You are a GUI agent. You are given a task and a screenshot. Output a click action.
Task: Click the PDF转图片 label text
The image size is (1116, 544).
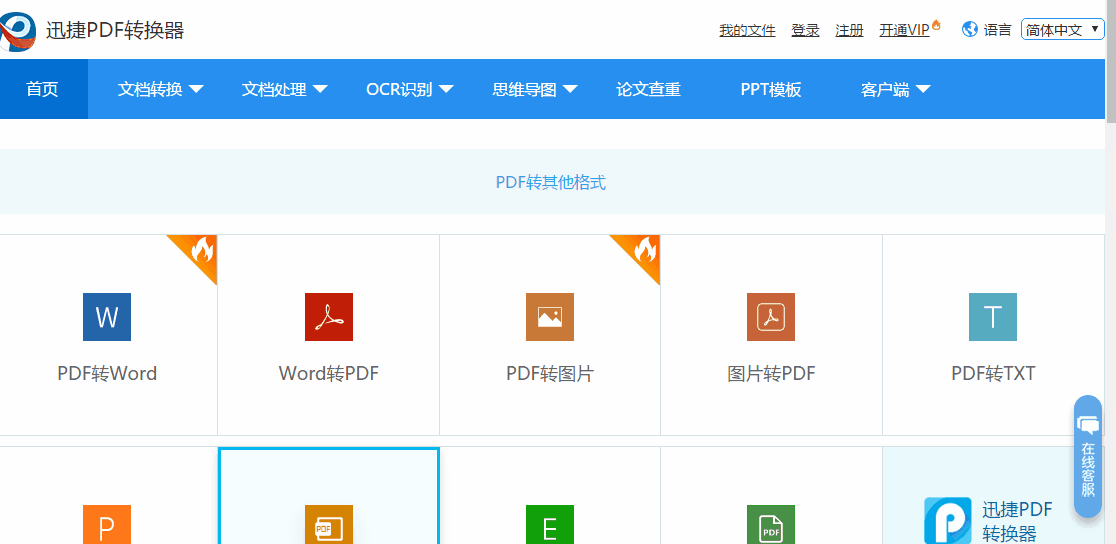coord(550,373)
